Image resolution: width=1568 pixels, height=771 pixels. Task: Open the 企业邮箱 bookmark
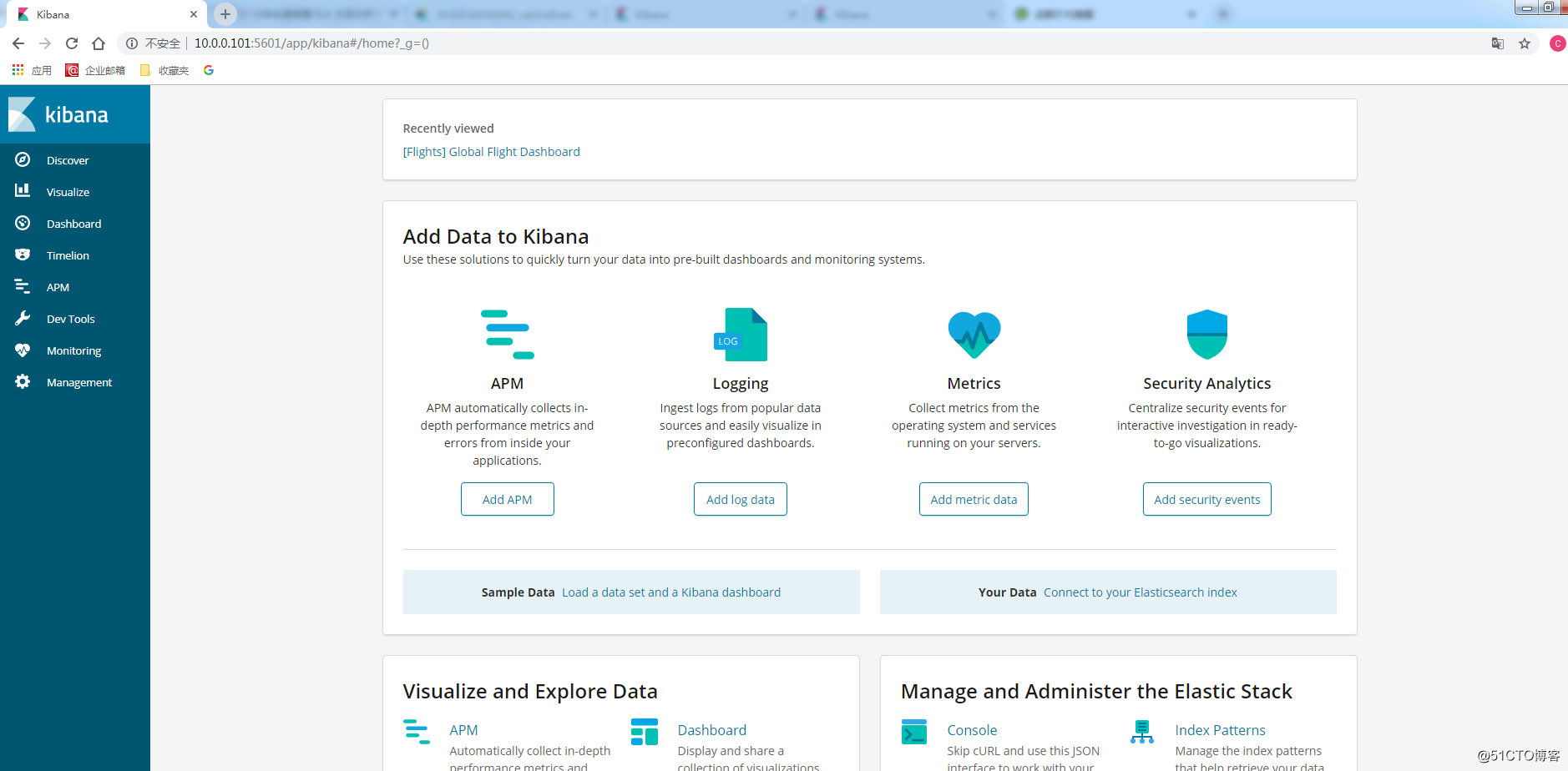95,70
